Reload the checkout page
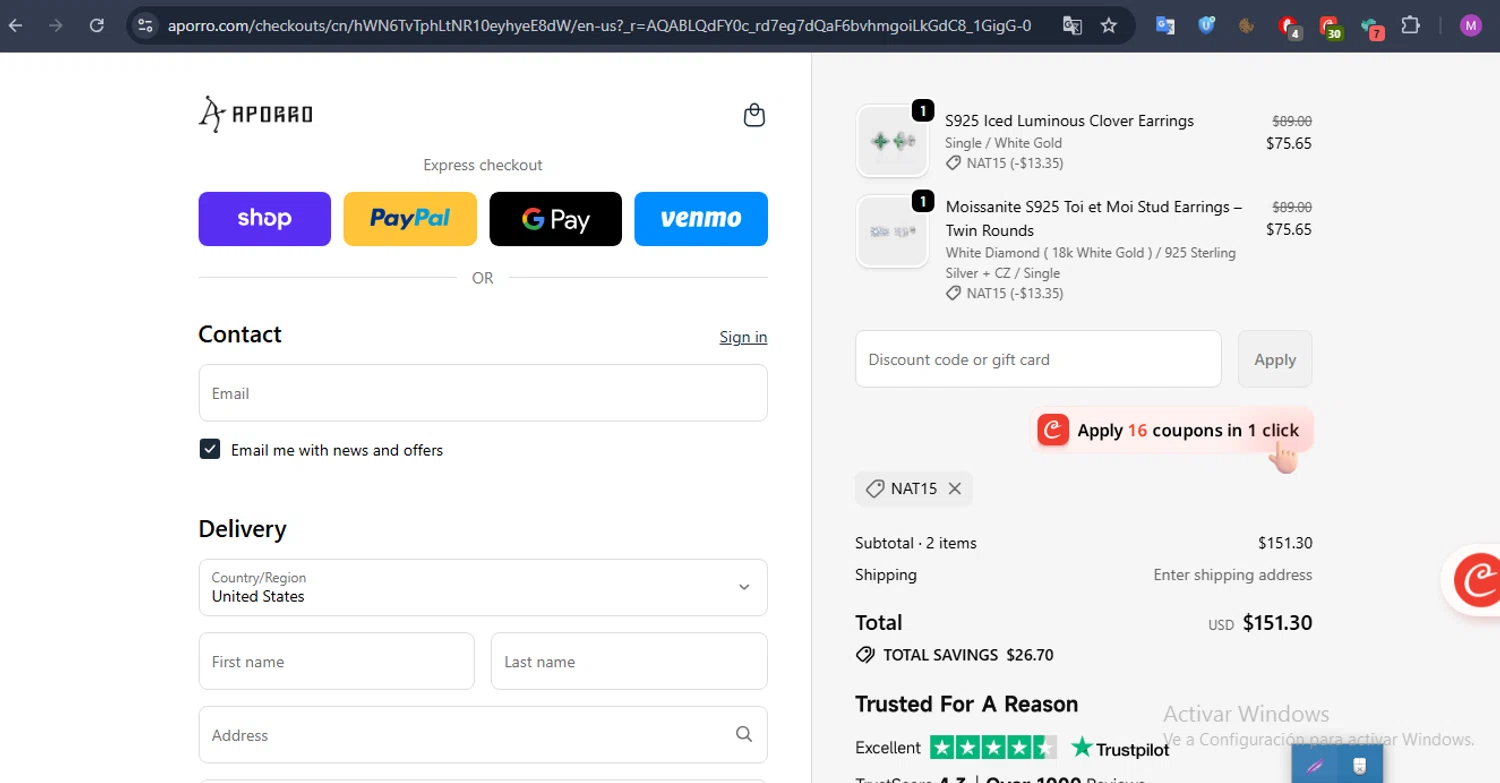This screenshot has height=783, width=1500. pos(97,25)
